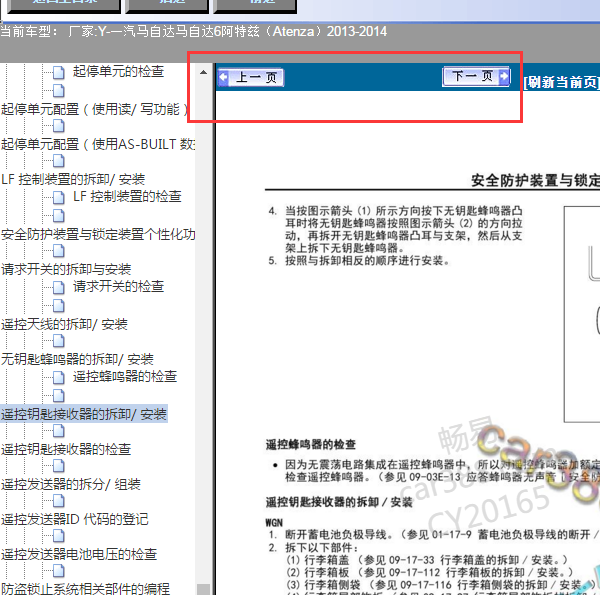Open 安全防护装置与锁定装置个性化功 tree entry
Screen dimensions: 600x595
[98, 234]
